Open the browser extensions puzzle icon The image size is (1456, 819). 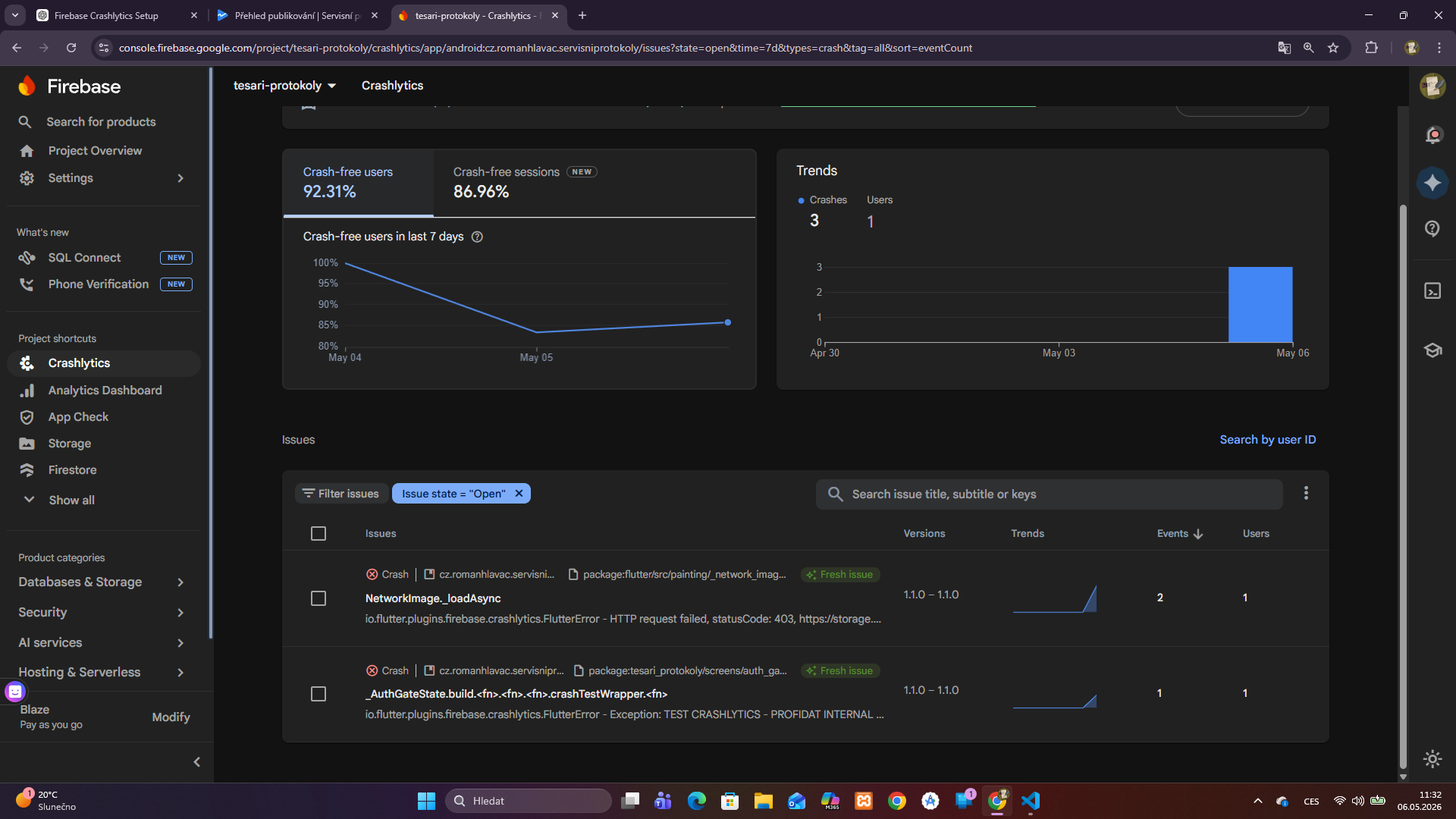point(1371,48)
